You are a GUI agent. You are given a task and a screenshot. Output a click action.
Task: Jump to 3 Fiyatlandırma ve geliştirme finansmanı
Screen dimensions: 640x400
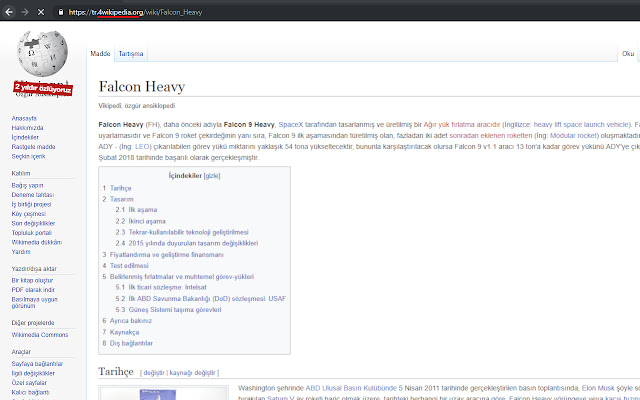coord(163,255)
